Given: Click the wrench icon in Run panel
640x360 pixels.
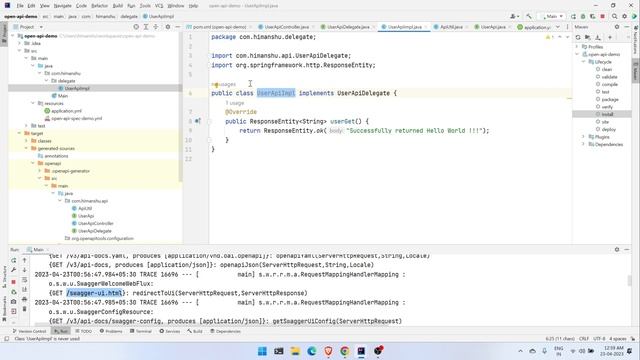Looking at the screenshot, I should 14,270.
